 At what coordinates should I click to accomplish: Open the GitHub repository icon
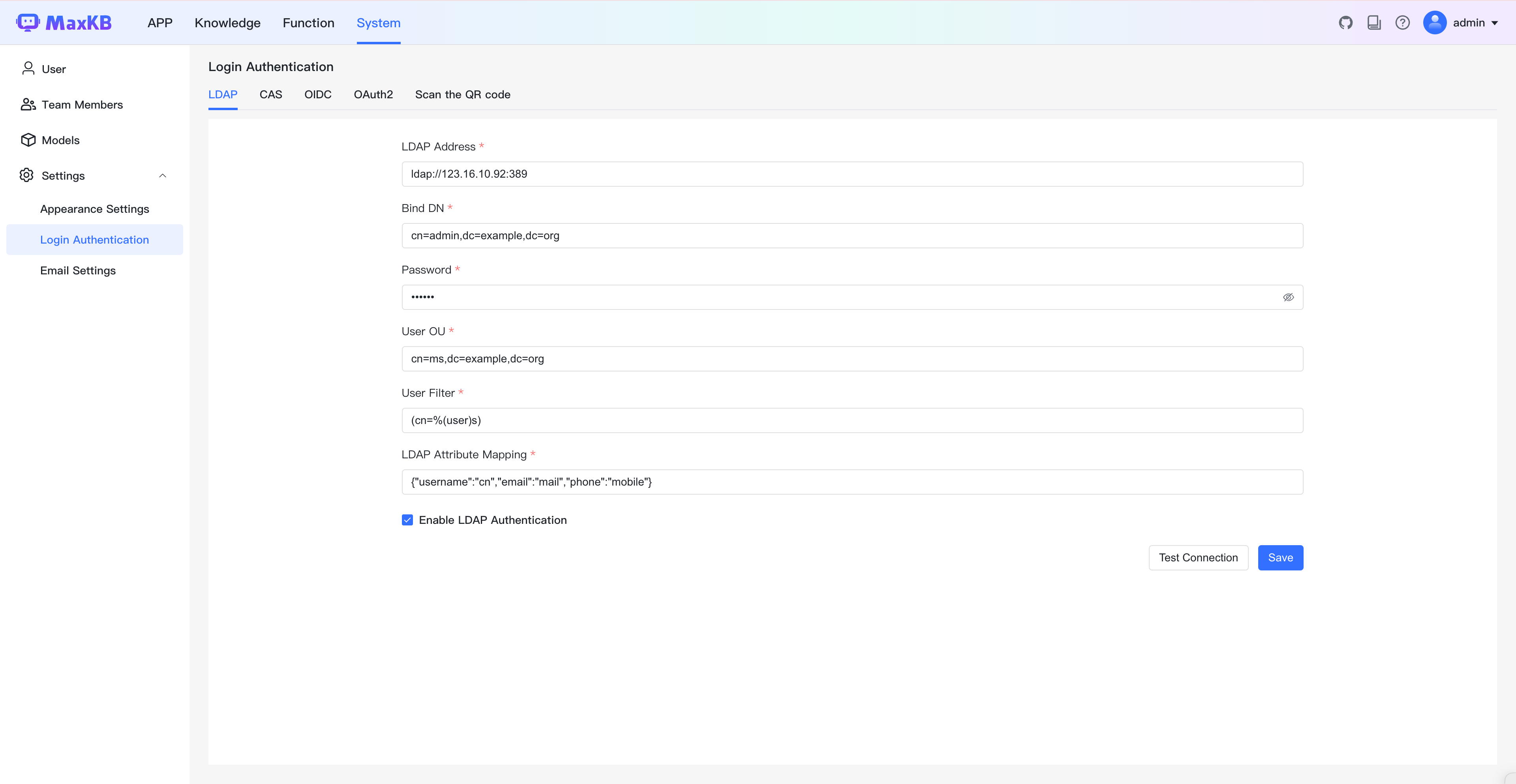point(1345,23)
